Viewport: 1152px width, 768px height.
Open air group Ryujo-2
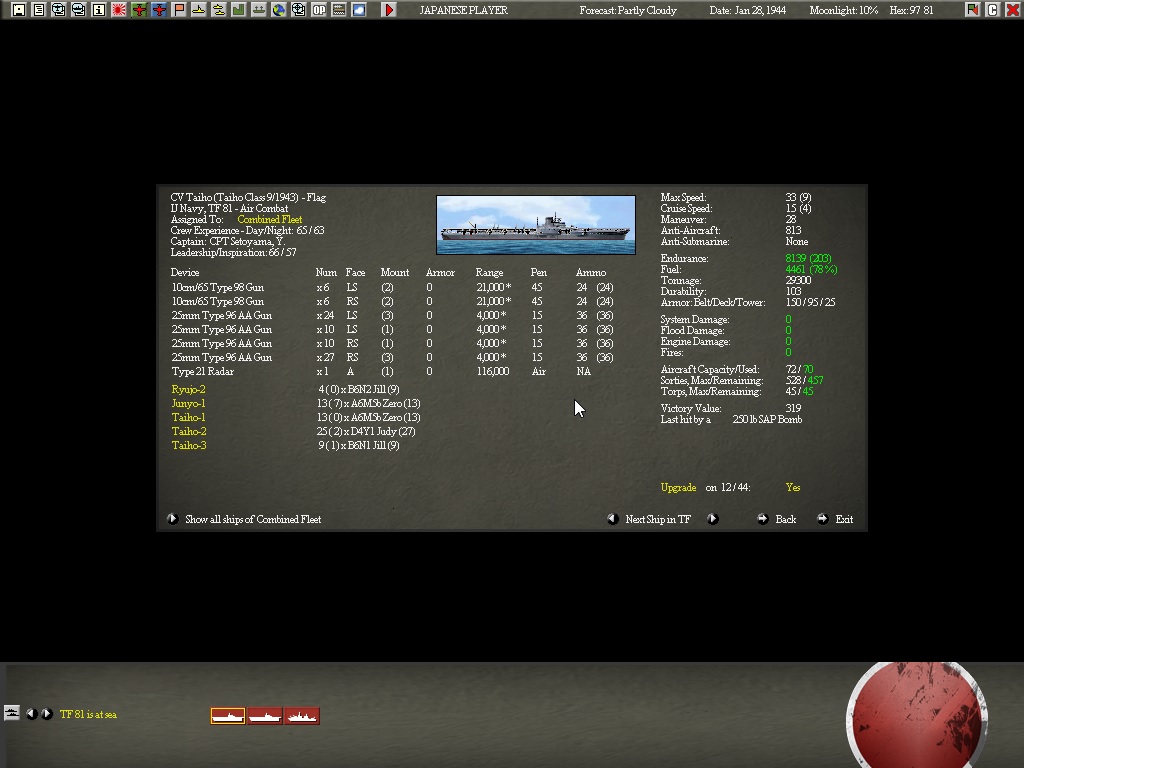(189, 389)
